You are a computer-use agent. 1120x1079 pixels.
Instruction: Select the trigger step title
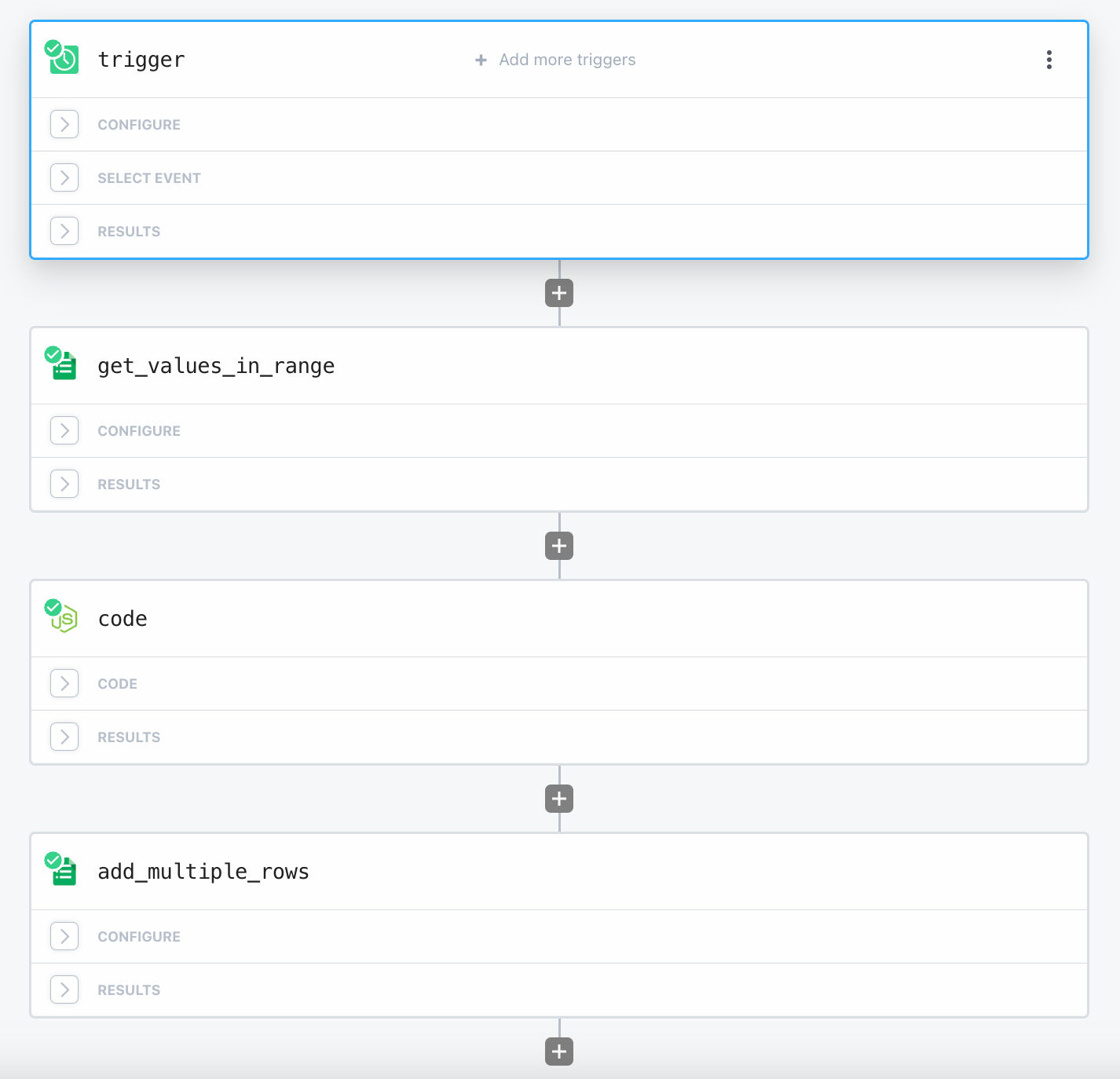pos(141,60)
